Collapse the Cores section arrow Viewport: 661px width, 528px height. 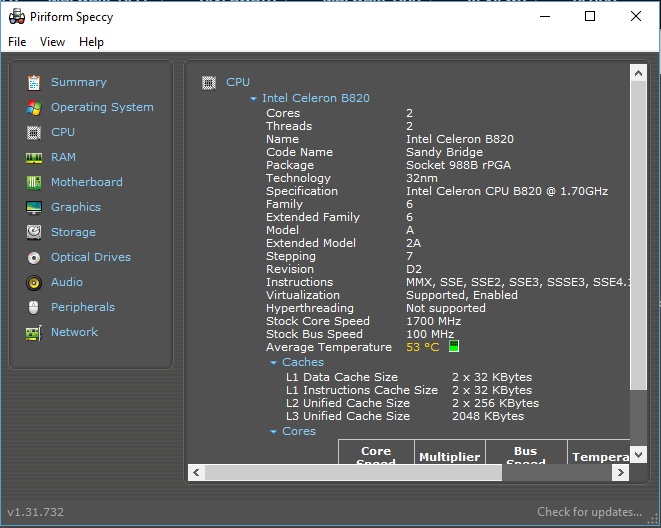(x=274, y=432)
